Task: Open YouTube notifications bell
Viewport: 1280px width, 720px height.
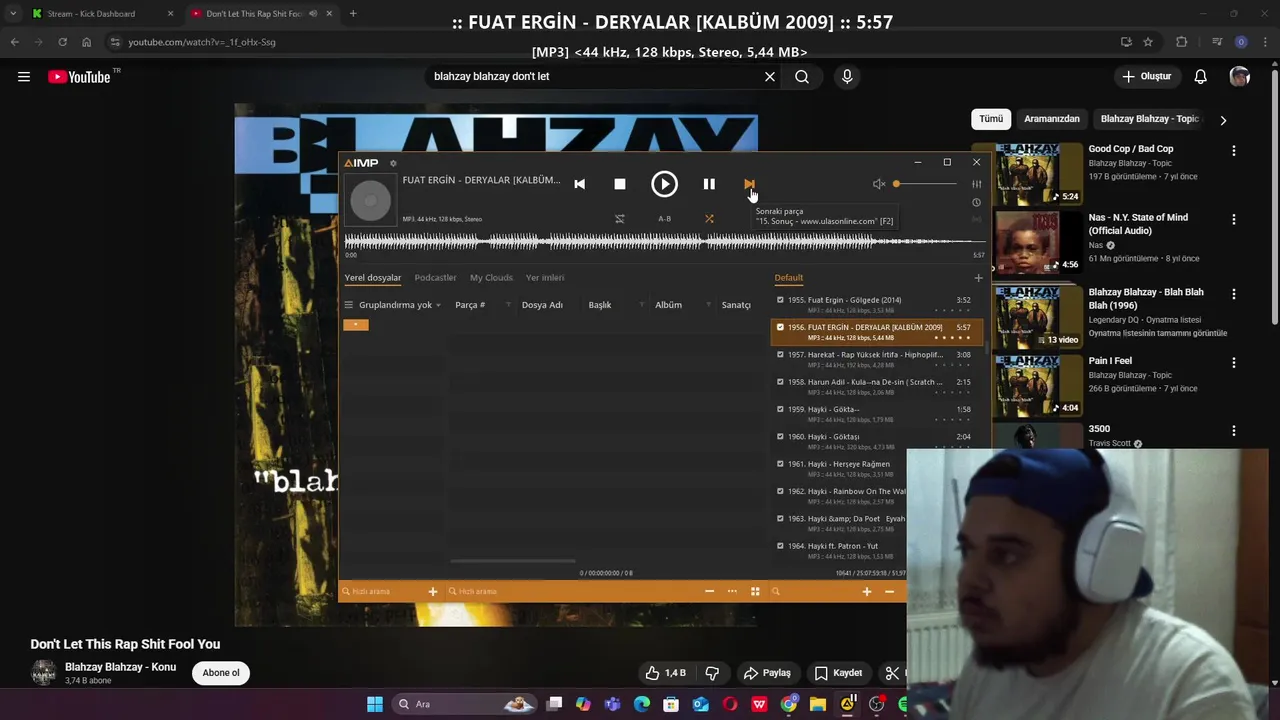Action: pos(1201,77)
